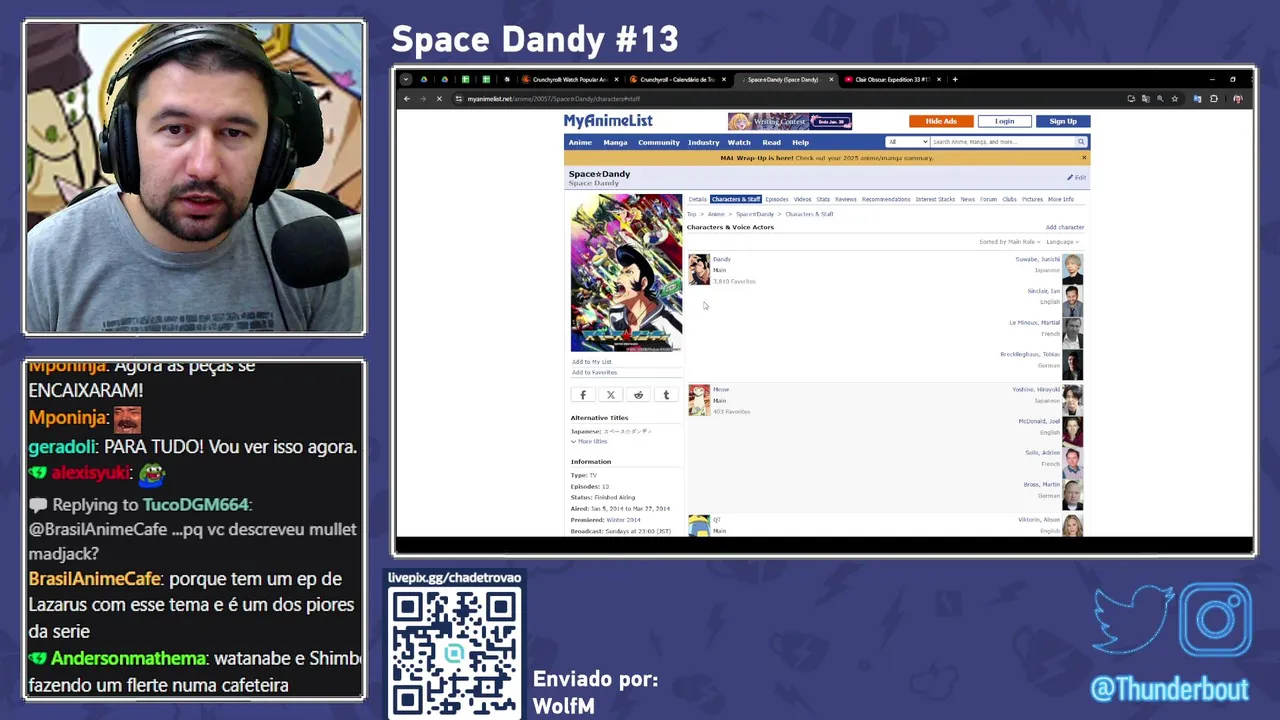1280x720 pixels.
Task: Click the Sign Up button
Action: pyautogui.click(x=1063, y=121)
